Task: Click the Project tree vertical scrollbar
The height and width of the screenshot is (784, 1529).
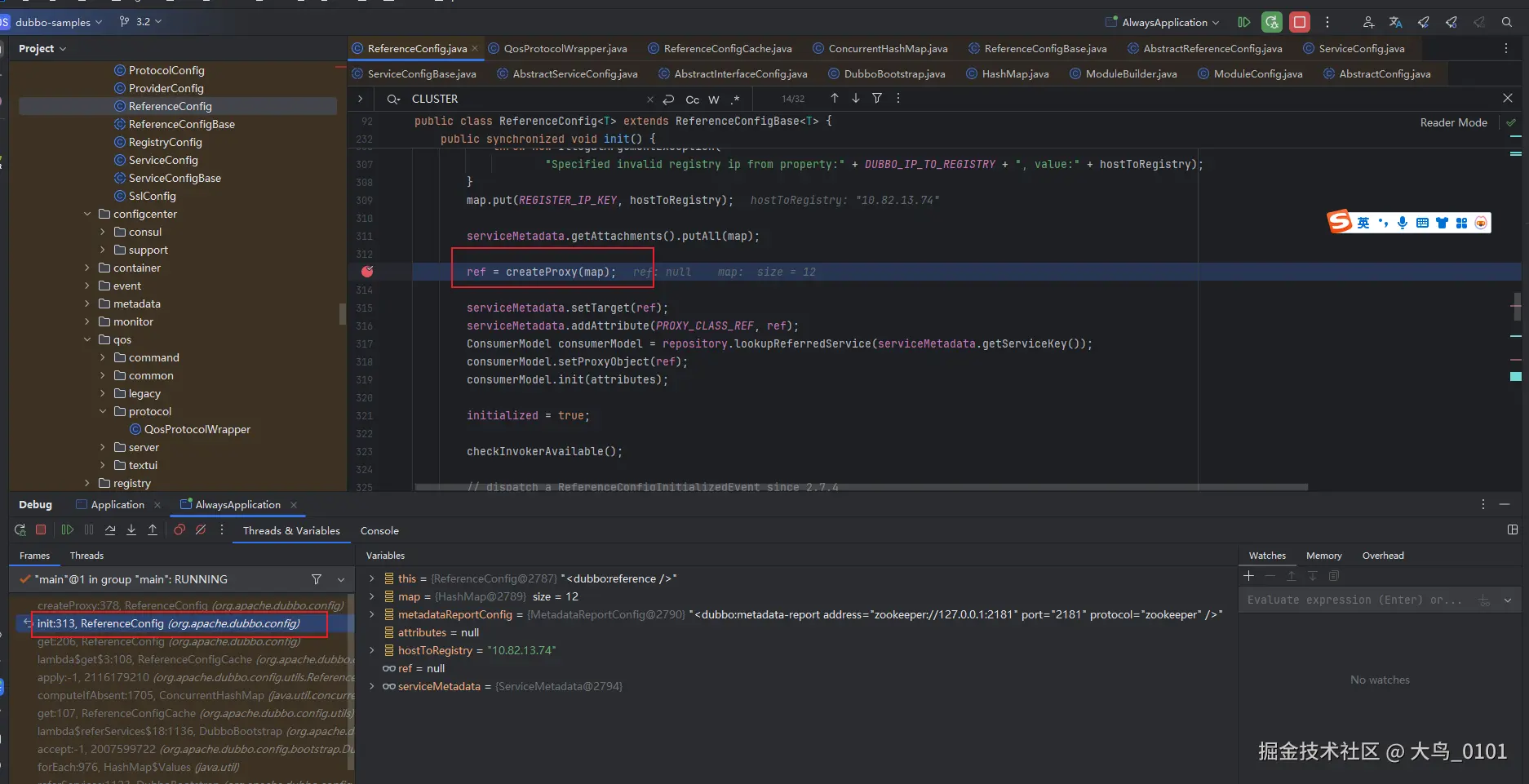Action: pyautogui.click(x=342, y=313)
